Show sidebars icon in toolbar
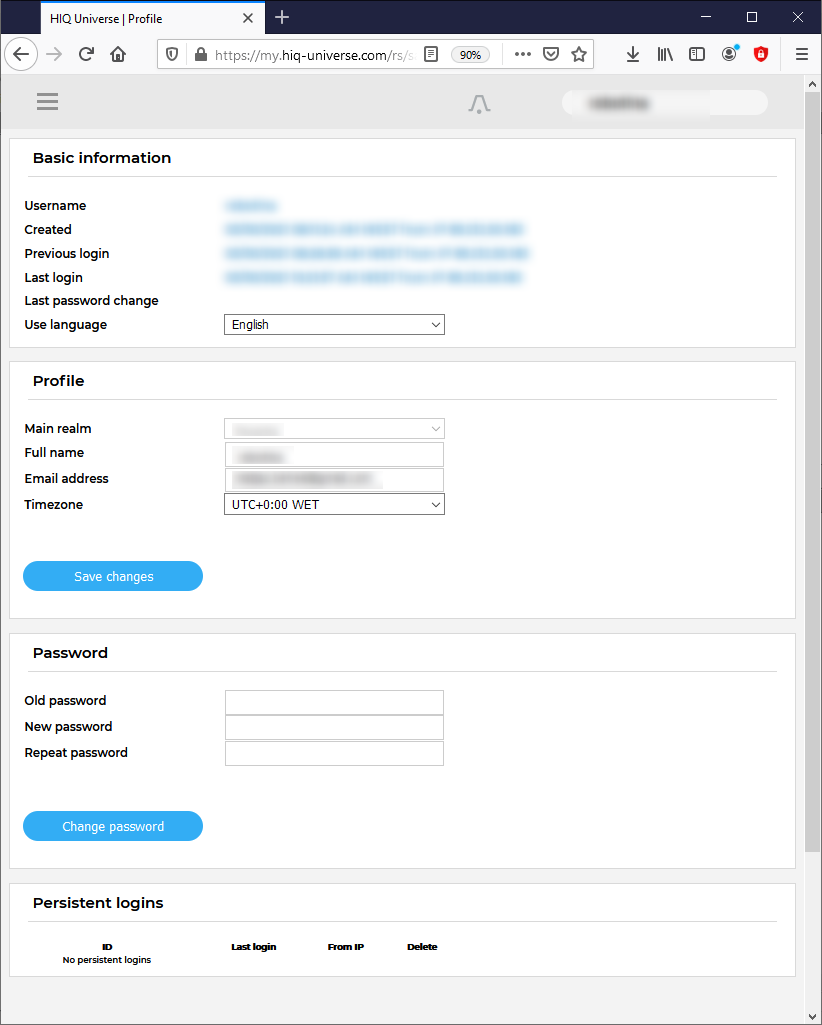The image size is (822, 1025). (697, 55)
